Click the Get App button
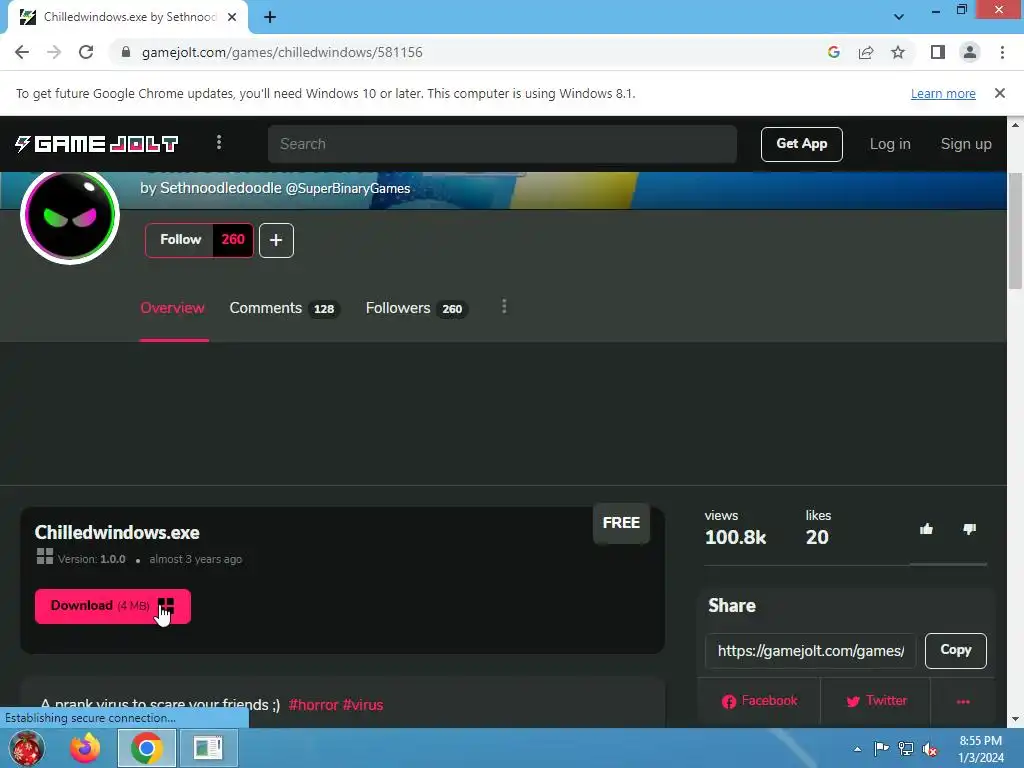Image resolution: width=1024 pixels, height=768 pixels. [x=801, y=144]
